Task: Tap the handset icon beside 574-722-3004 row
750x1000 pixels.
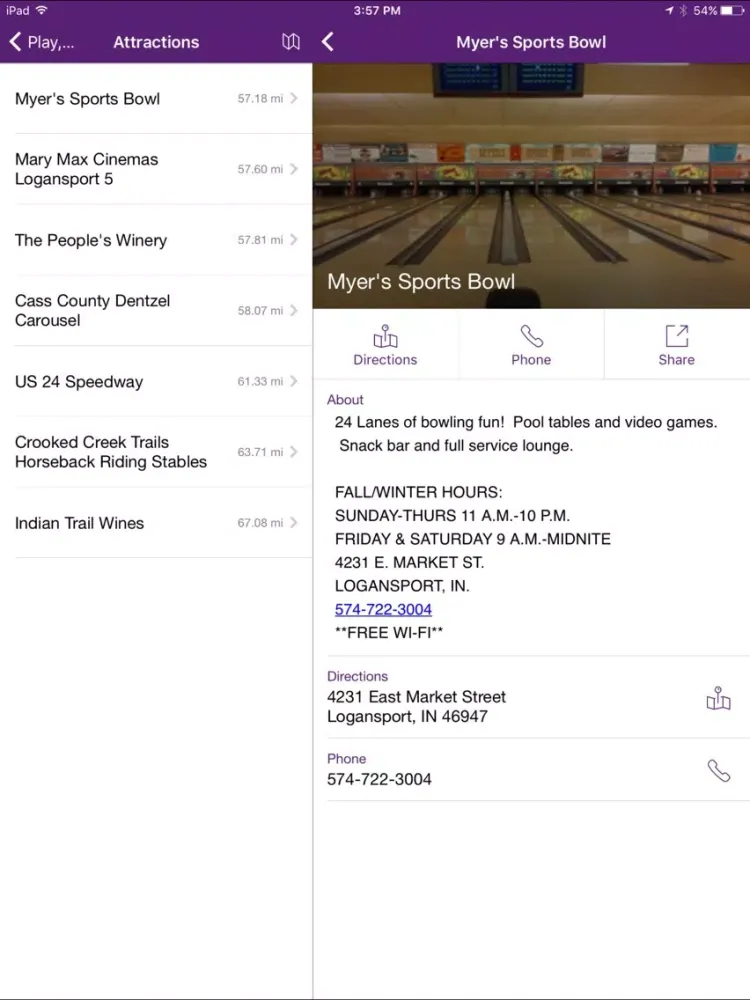Action: [x=719, y=770]
